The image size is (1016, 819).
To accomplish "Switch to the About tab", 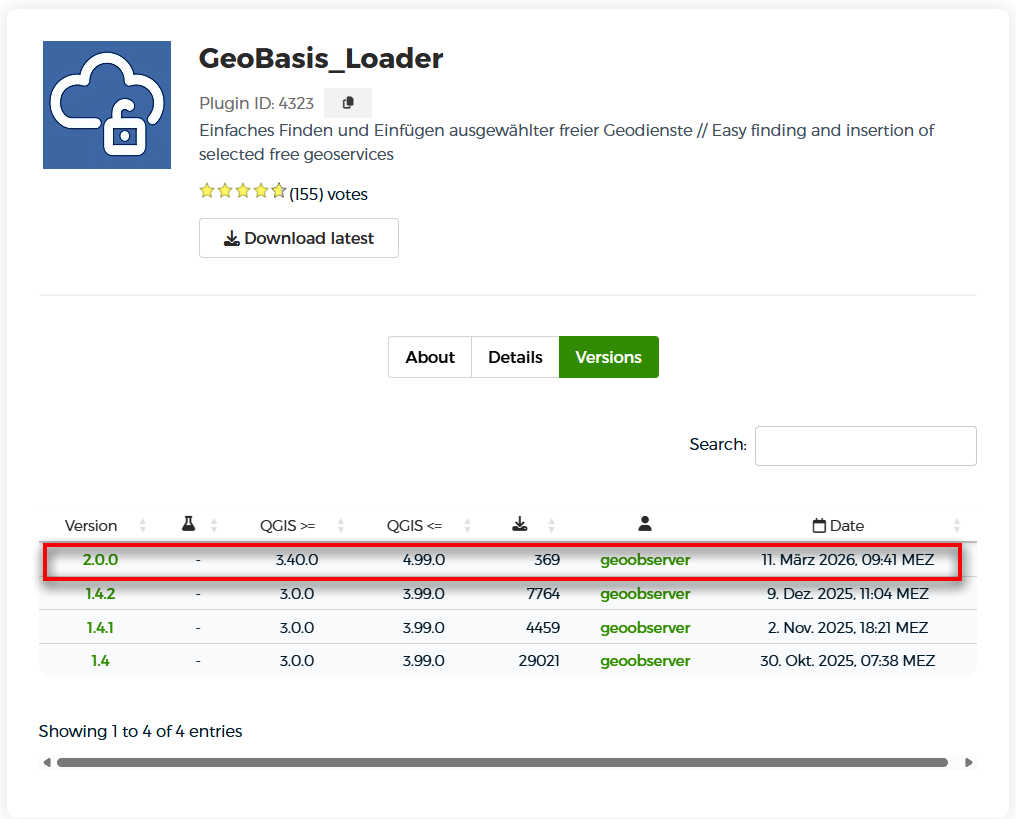I will tap(430, 357).
